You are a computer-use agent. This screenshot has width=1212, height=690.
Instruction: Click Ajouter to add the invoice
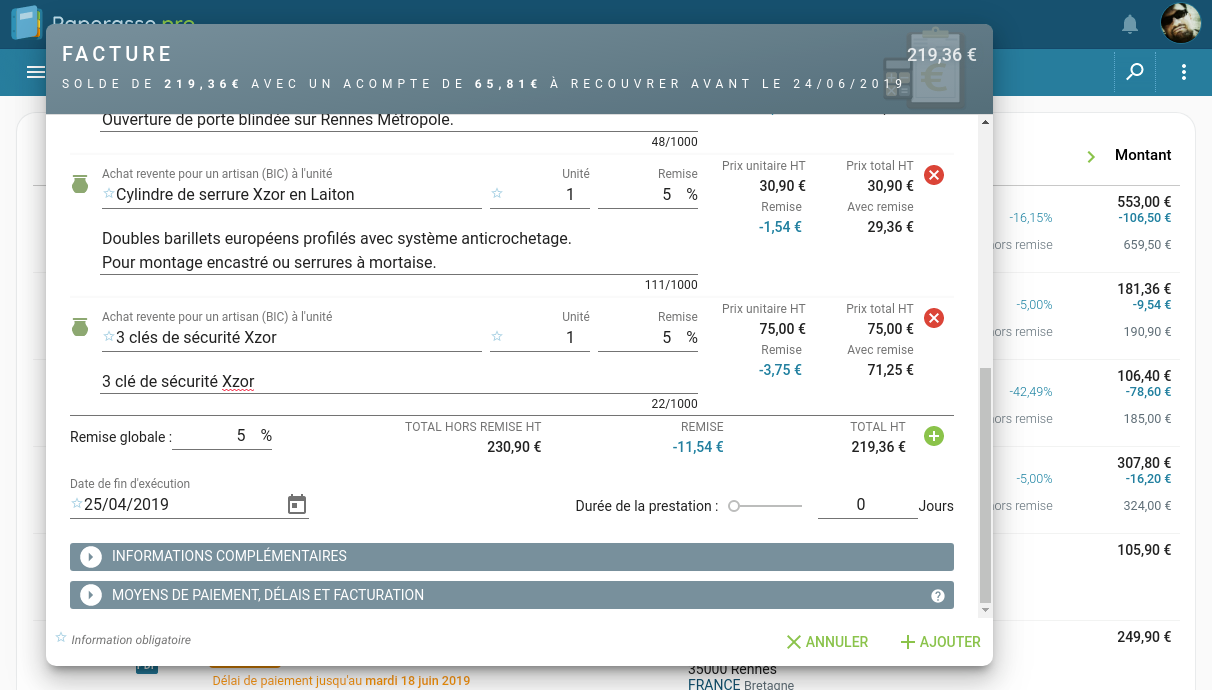(940, 642)
